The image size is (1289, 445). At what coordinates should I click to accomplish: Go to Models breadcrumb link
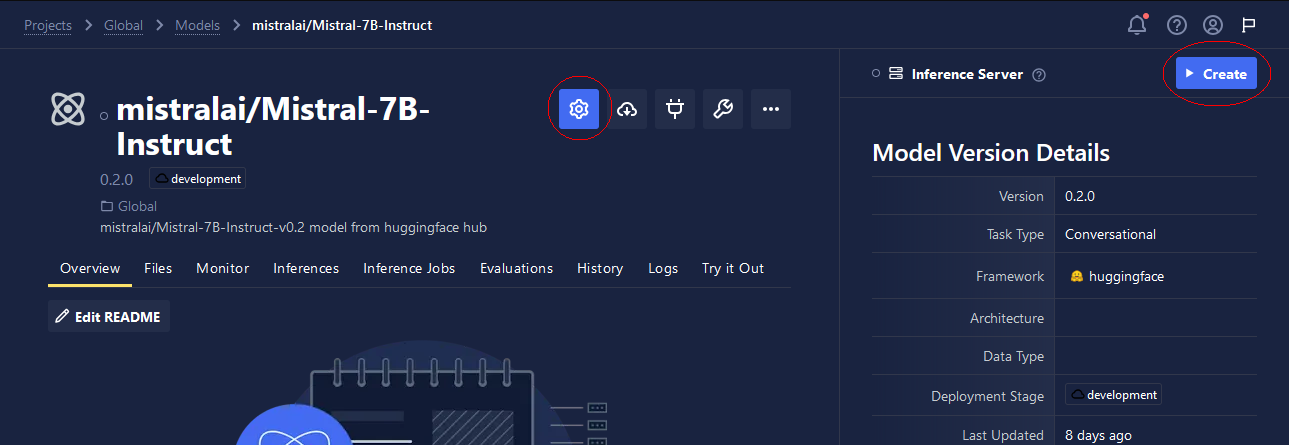(x=198, y=25)
